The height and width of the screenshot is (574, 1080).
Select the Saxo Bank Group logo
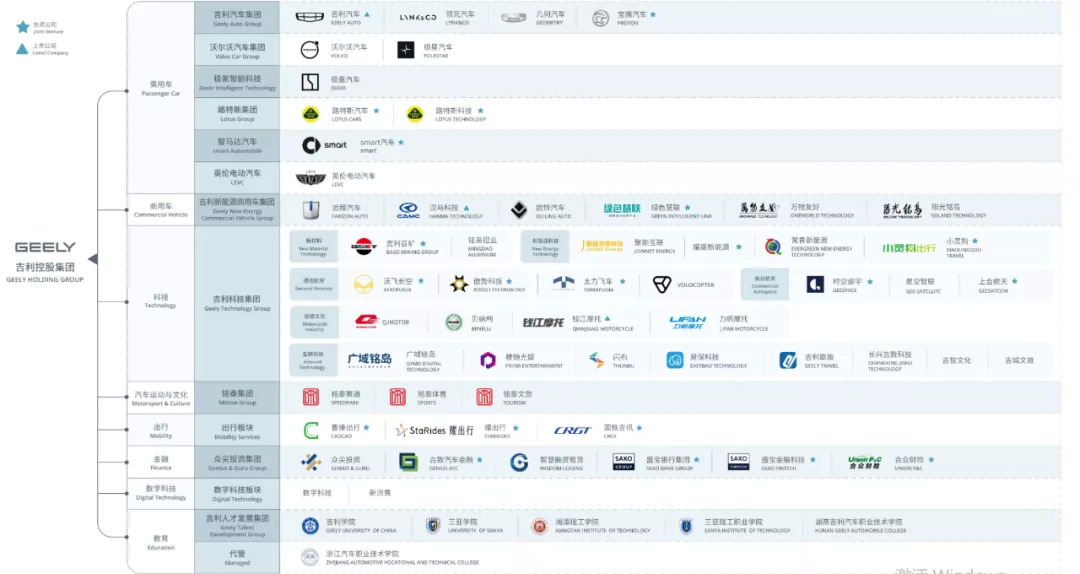pos(623,462)
